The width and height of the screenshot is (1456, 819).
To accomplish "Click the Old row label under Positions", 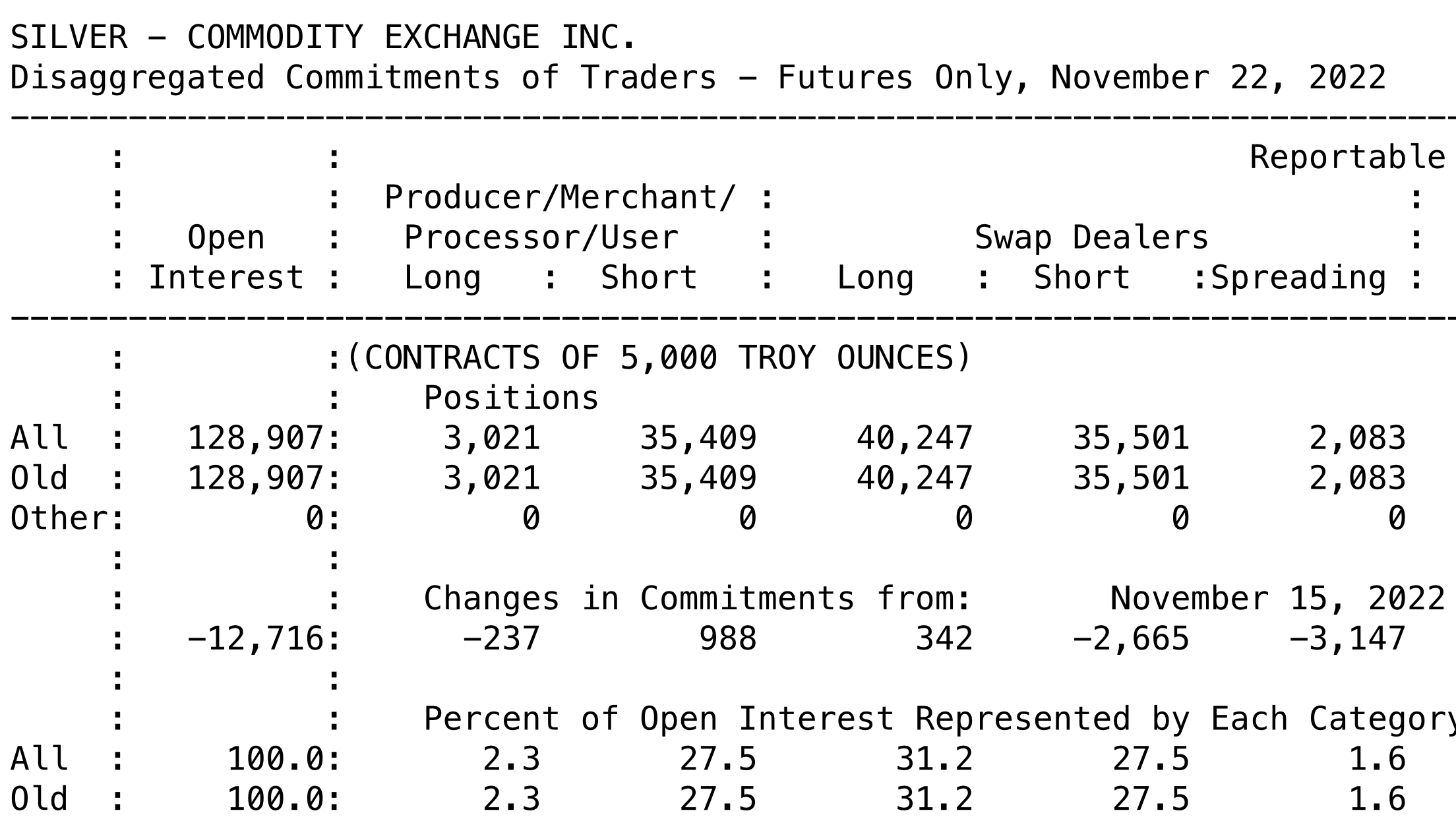I will 39,478.
